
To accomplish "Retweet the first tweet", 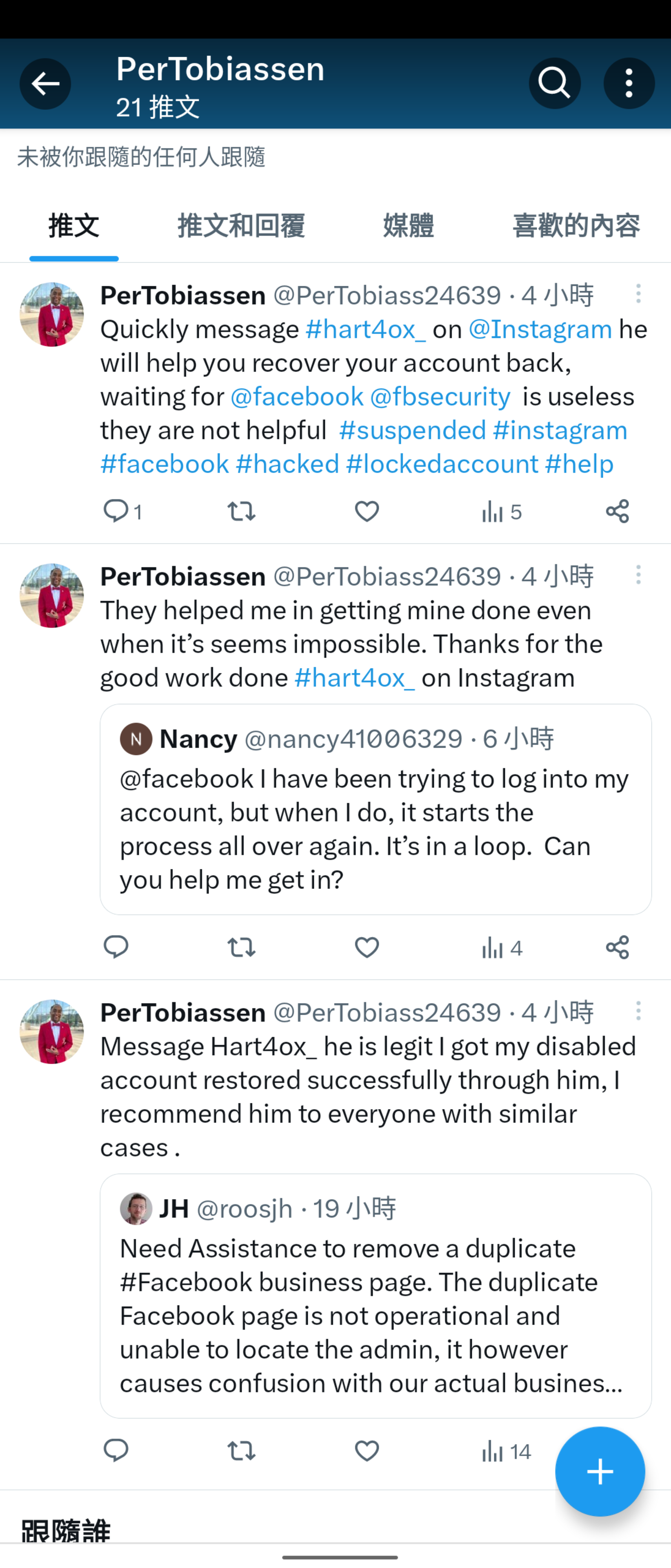I will tap(242, 511).
